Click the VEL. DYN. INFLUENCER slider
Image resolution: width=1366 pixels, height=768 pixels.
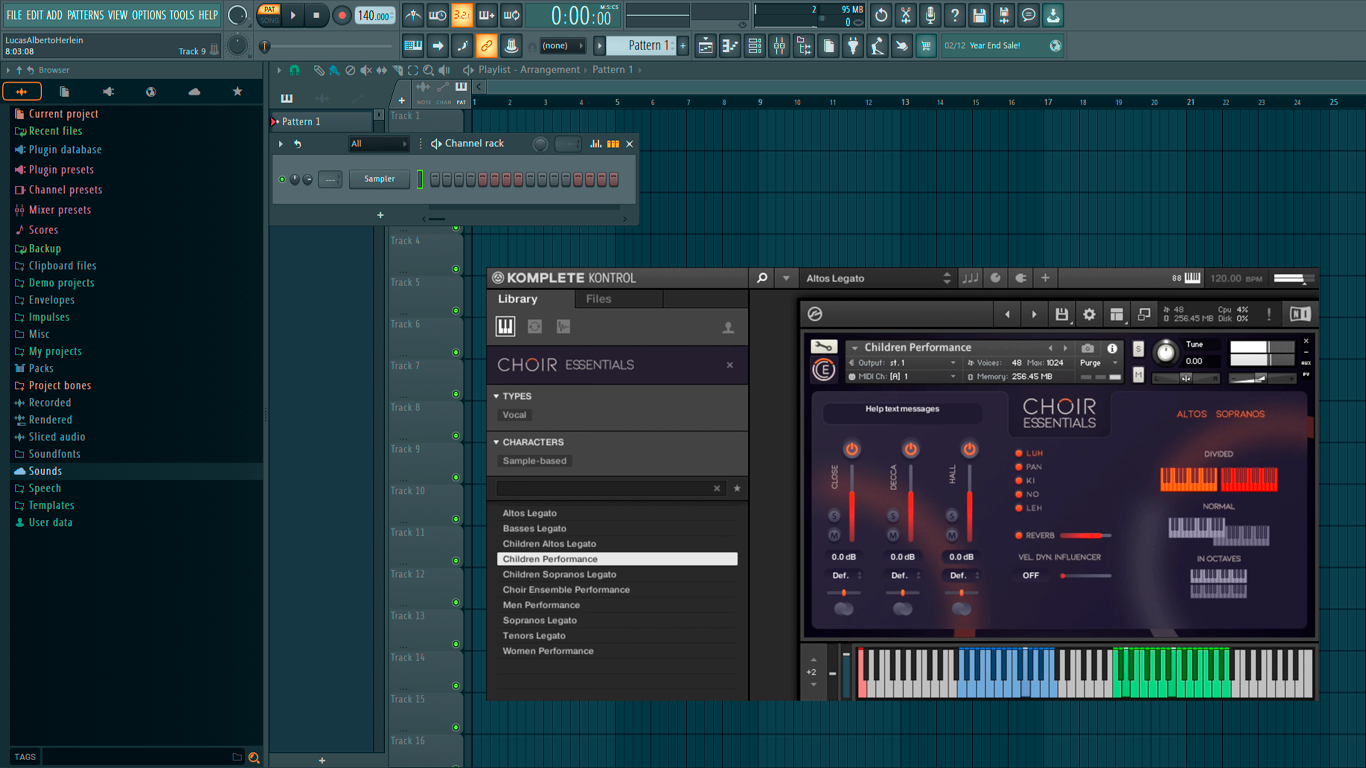(1085, 576)
